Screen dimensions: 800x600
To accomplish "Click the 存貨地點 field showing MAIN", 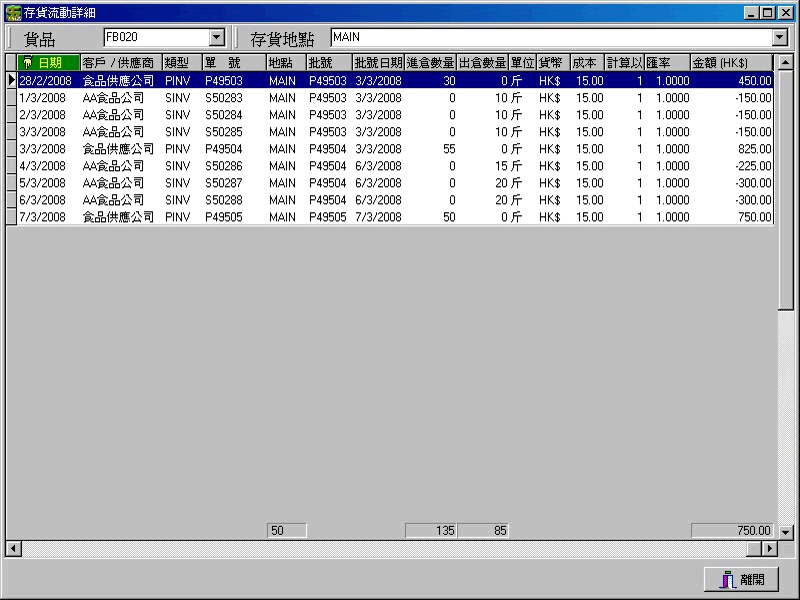I will click(550, 38).
